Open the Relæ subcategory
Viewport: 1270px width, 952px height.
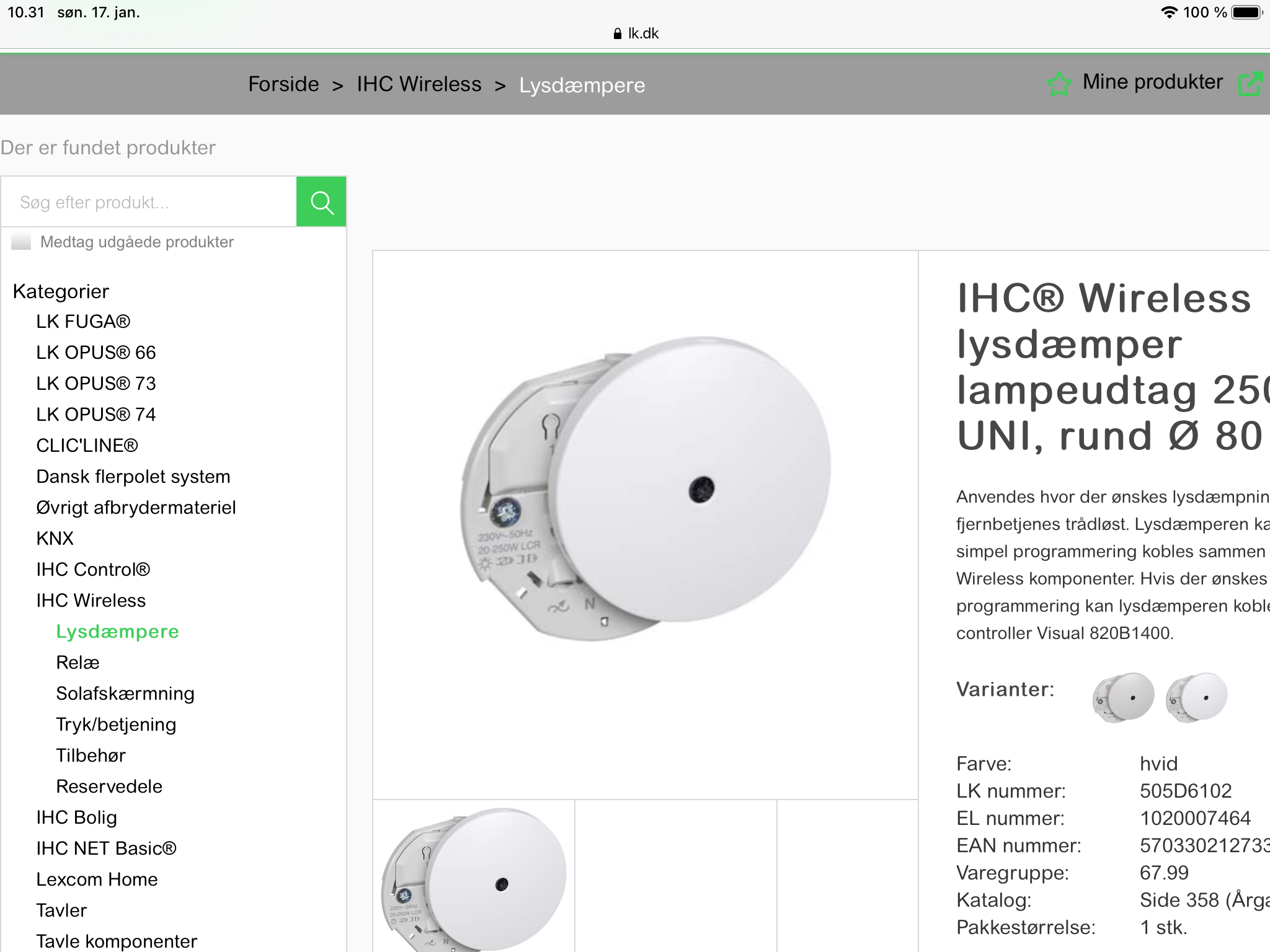[x=78, y=663]
